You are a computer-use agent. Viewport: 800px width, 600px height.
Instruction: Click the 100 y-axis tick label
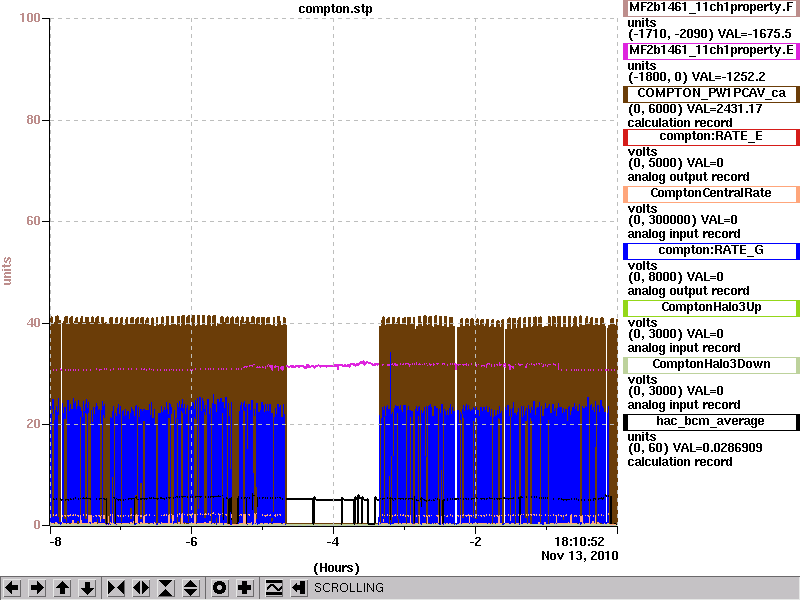[x=30, y=18]
